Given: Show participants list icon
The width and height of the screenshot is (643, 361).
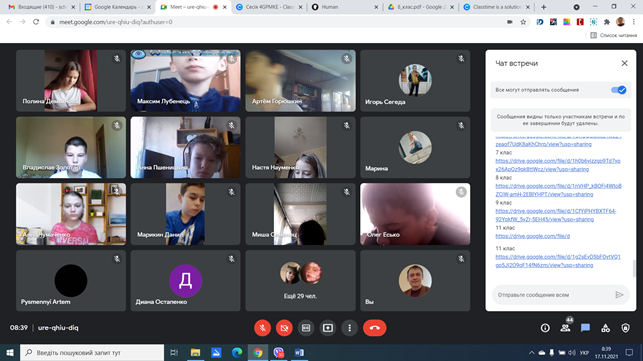Looking at the screenshot, I should click(x=565, y=328).
